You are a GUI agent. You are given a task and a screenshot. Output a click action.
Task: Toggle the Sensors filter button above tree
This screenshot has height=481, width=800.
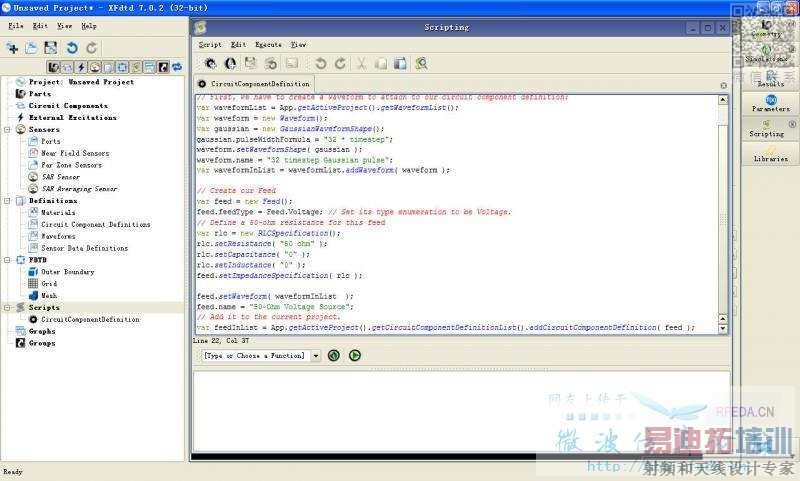point(95,67)
